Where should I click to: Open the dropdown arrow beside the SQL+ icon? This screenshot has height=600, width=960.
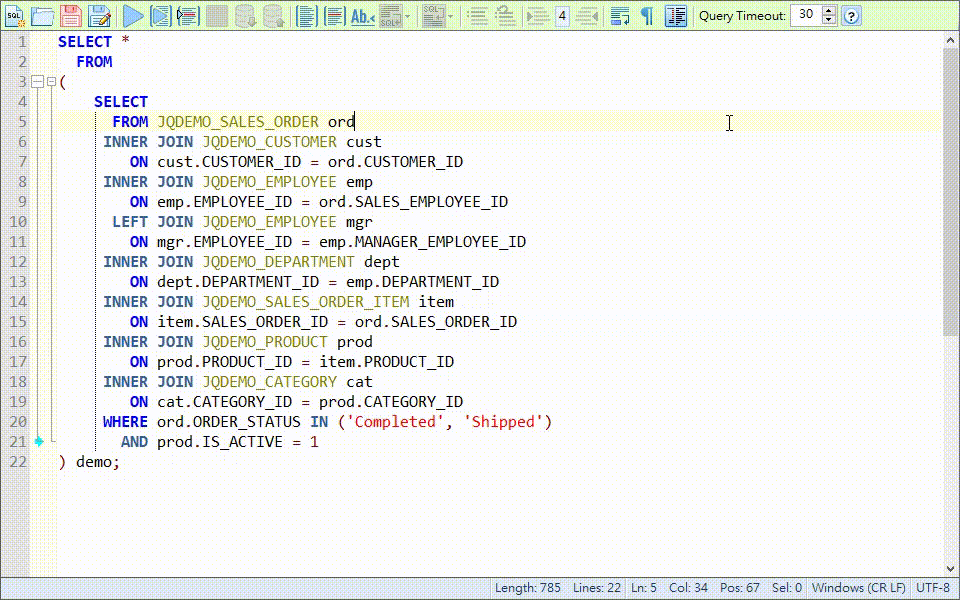tap(408, 16)
